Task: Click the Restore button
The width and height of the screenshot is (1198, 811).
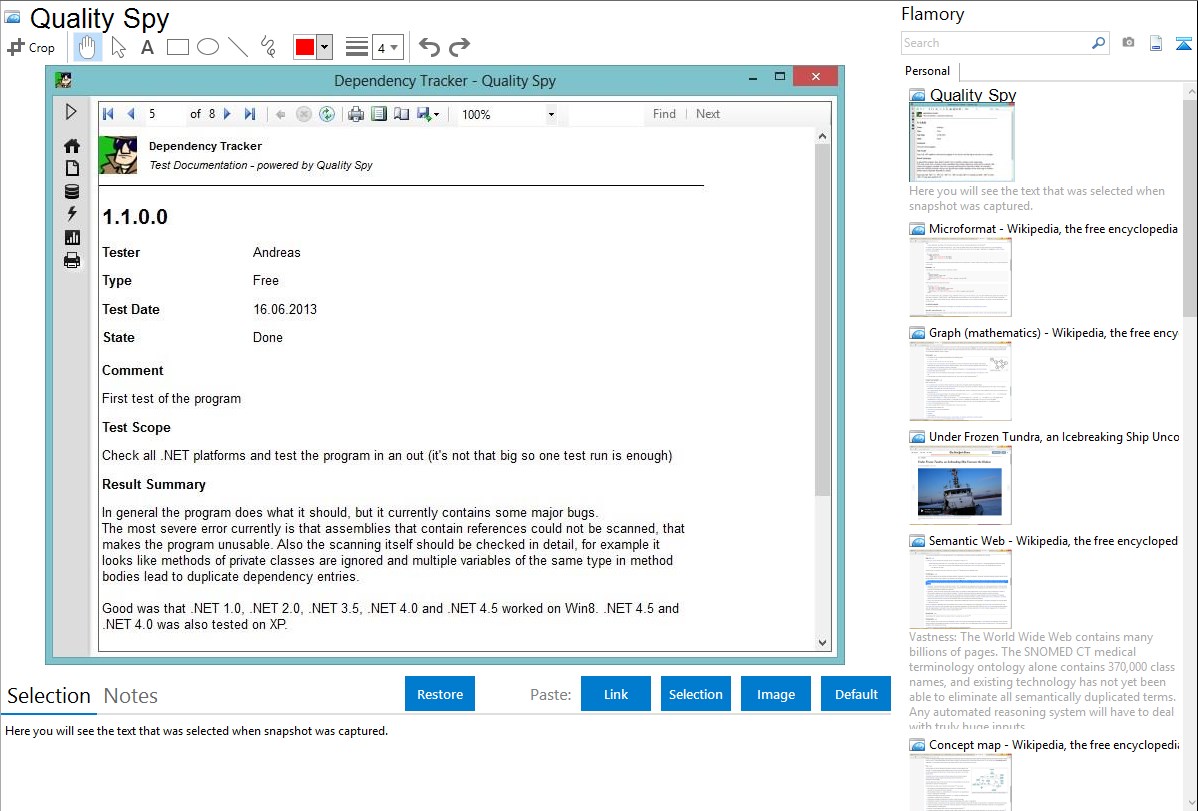Action: pos(440,694)
